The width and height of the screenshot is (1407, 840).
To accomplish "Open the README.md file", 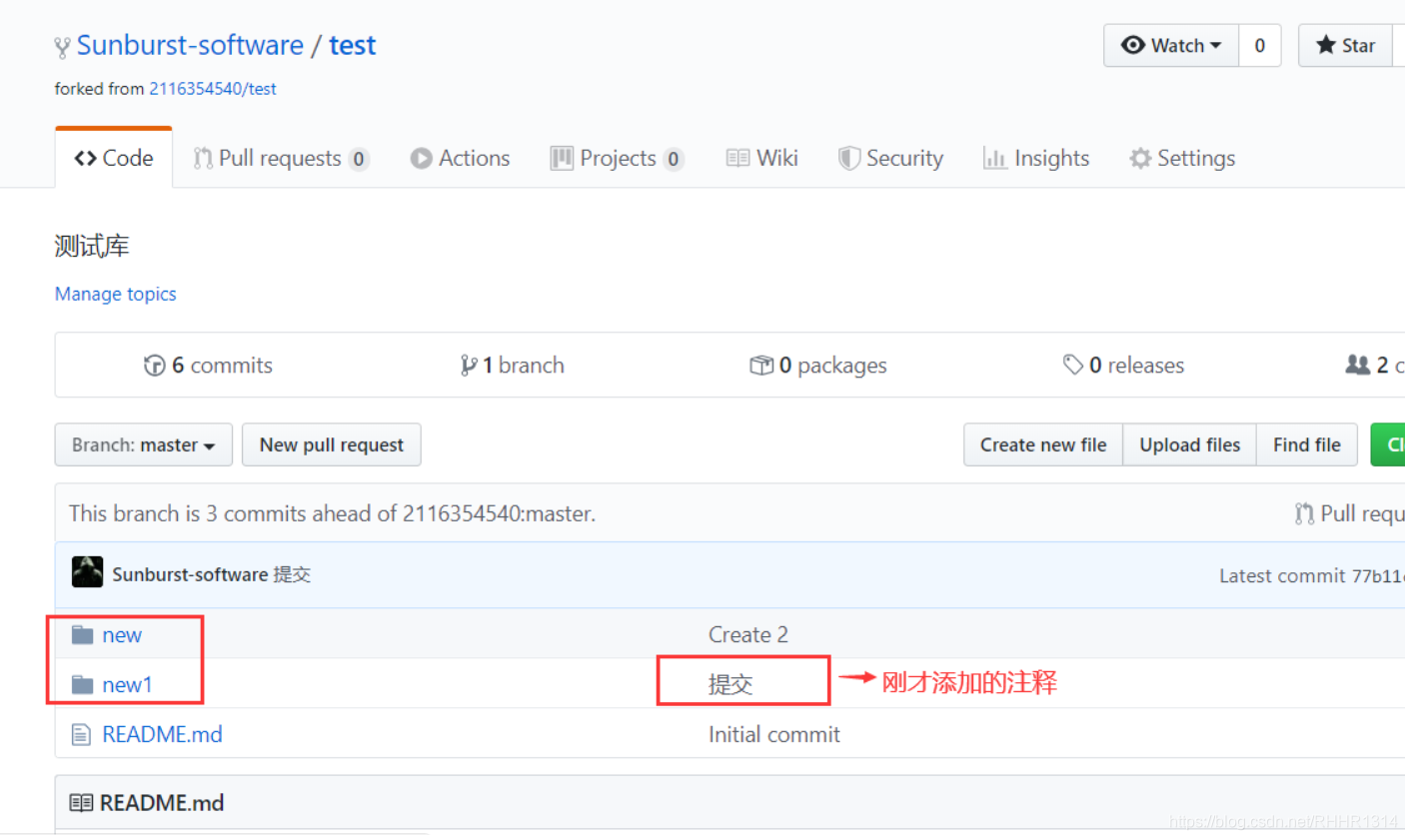I will click(162, 734).
